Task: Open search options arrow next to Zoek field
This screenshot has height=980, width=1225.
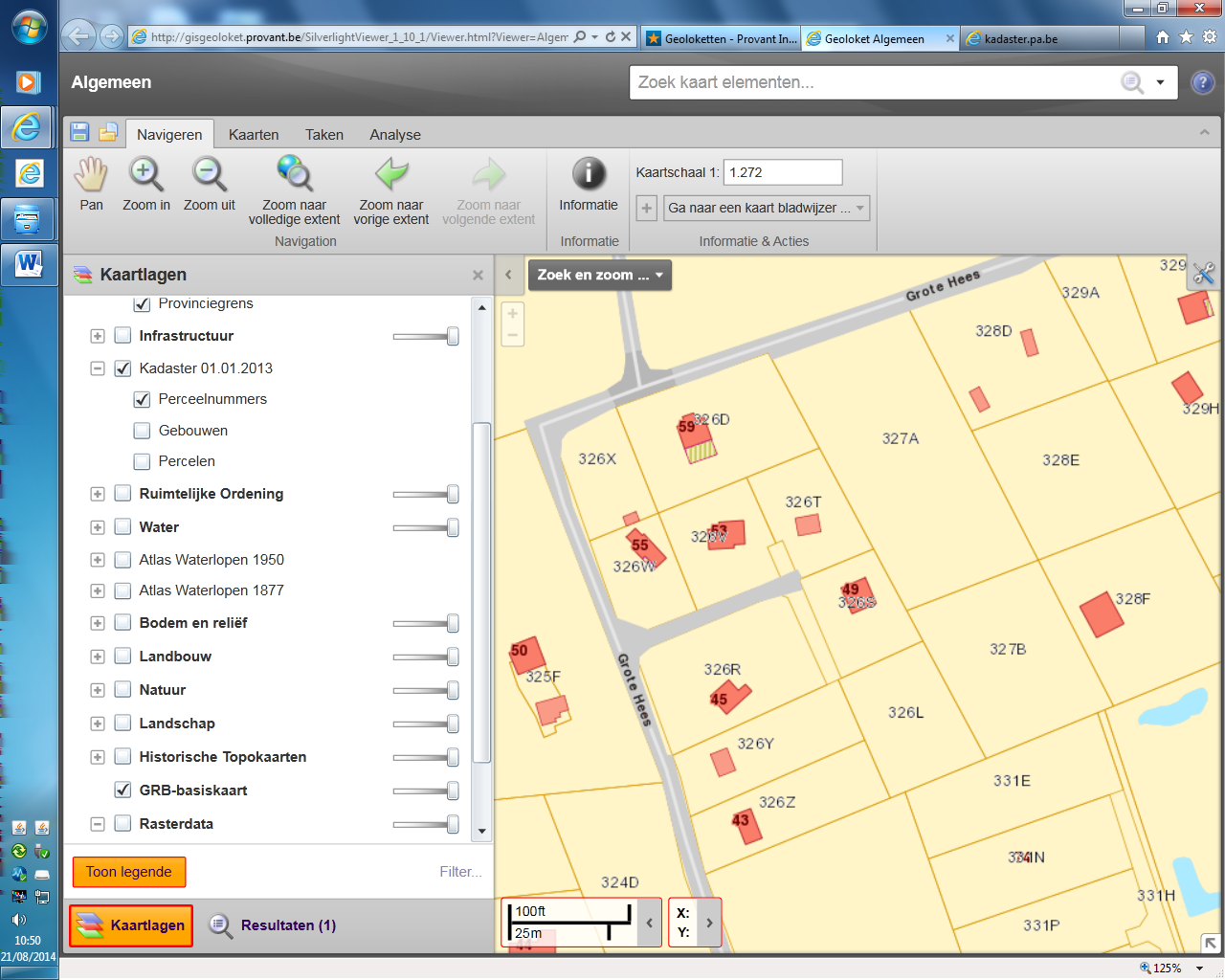Action: 1160,82
